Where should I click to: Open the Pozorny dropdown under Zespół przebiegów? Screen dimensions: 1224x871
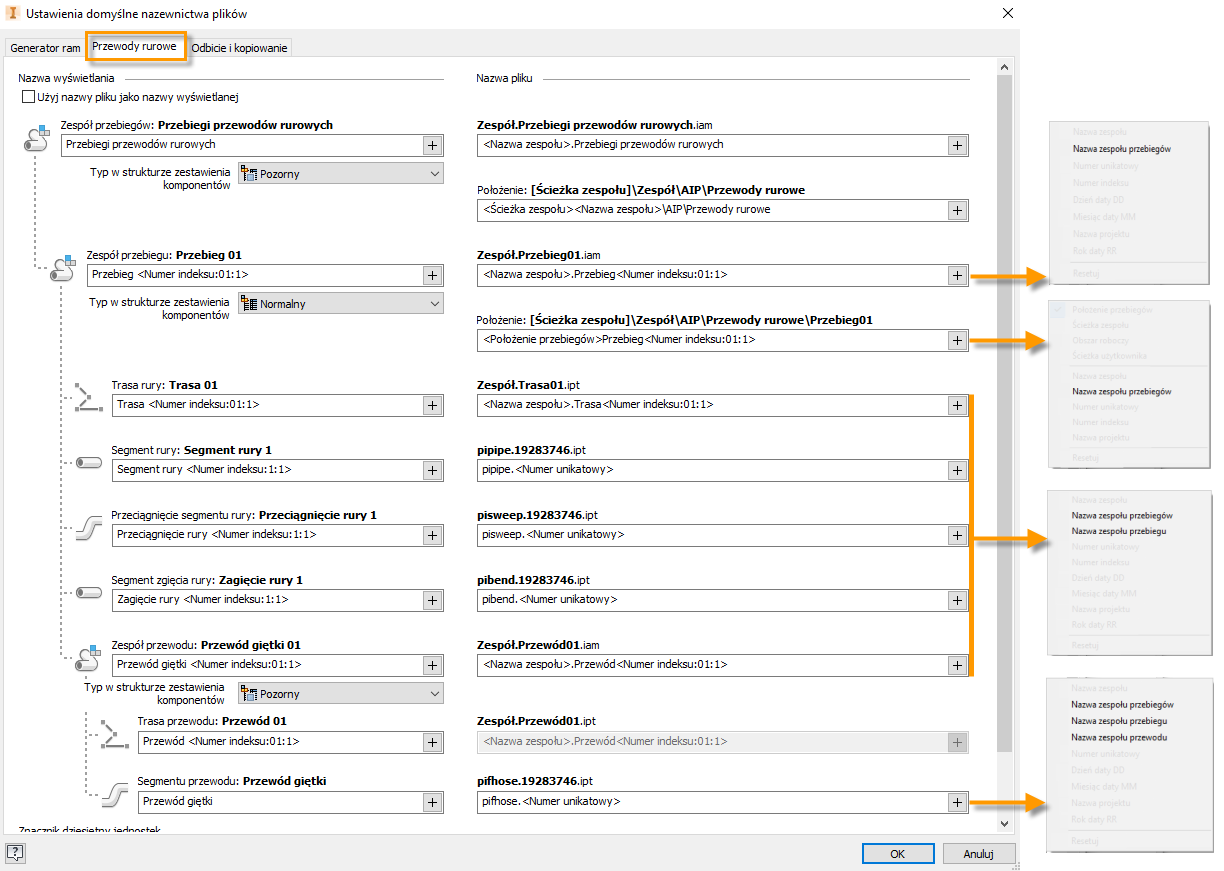(340, 174)
